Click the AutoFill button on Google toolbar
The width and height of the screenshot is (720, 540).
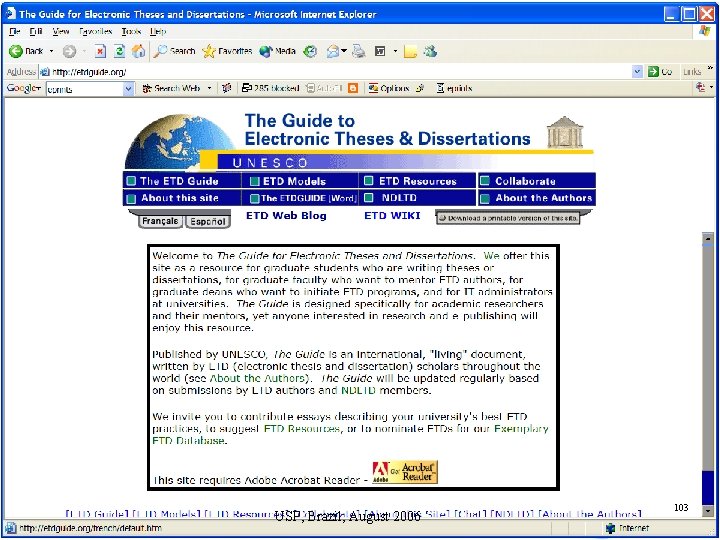pyautogui.click(x=325, y=88)
